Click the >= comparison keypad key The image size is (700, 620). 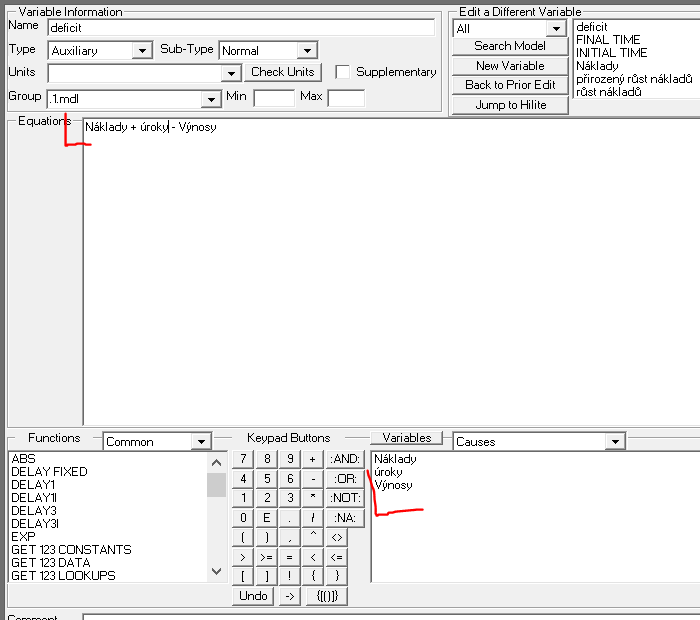tap(266, 557)
